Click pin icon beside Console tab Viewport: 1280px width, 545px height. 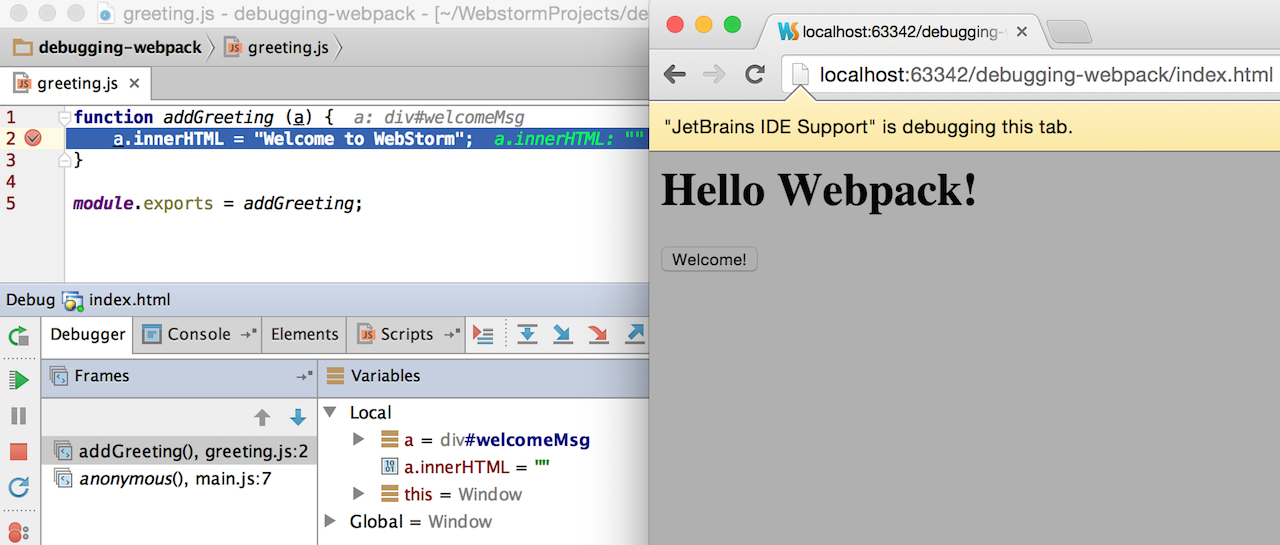(x=248, y=335)
